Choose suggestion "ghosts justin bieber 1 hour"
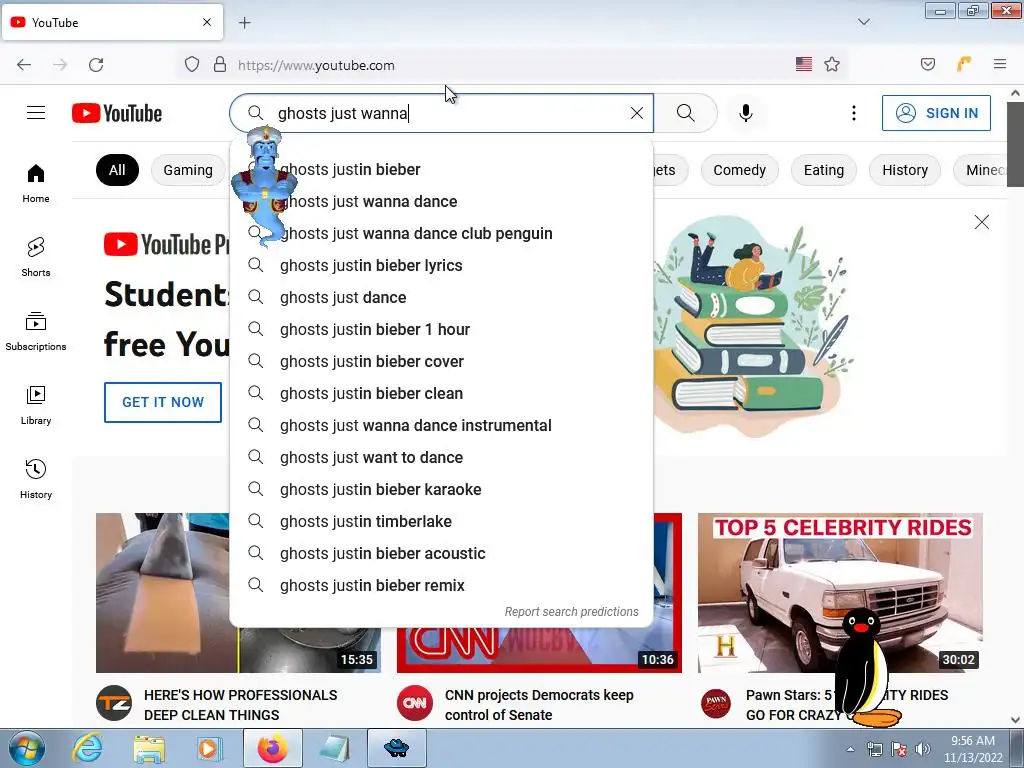This screenshot has width=1024, height=768. pos(441,329)
